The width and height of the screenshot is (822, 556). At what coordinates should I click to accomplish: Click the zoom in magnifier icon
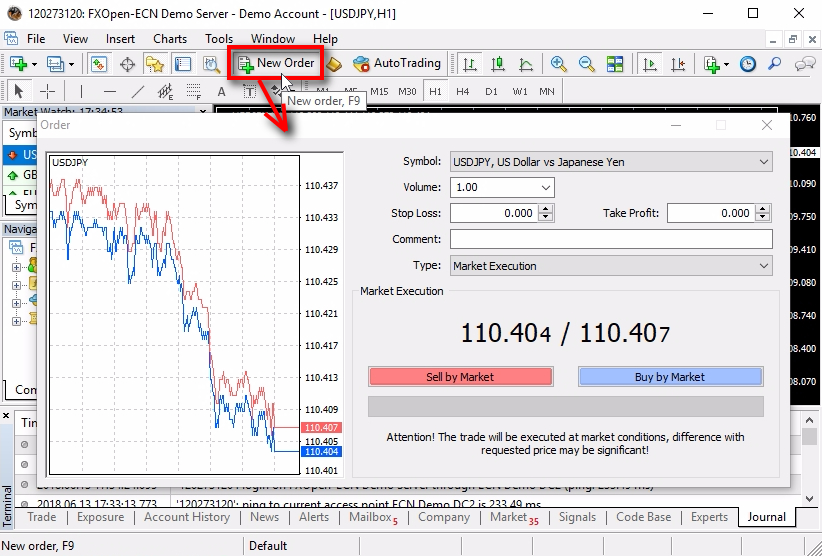click(x=559, y=63)
